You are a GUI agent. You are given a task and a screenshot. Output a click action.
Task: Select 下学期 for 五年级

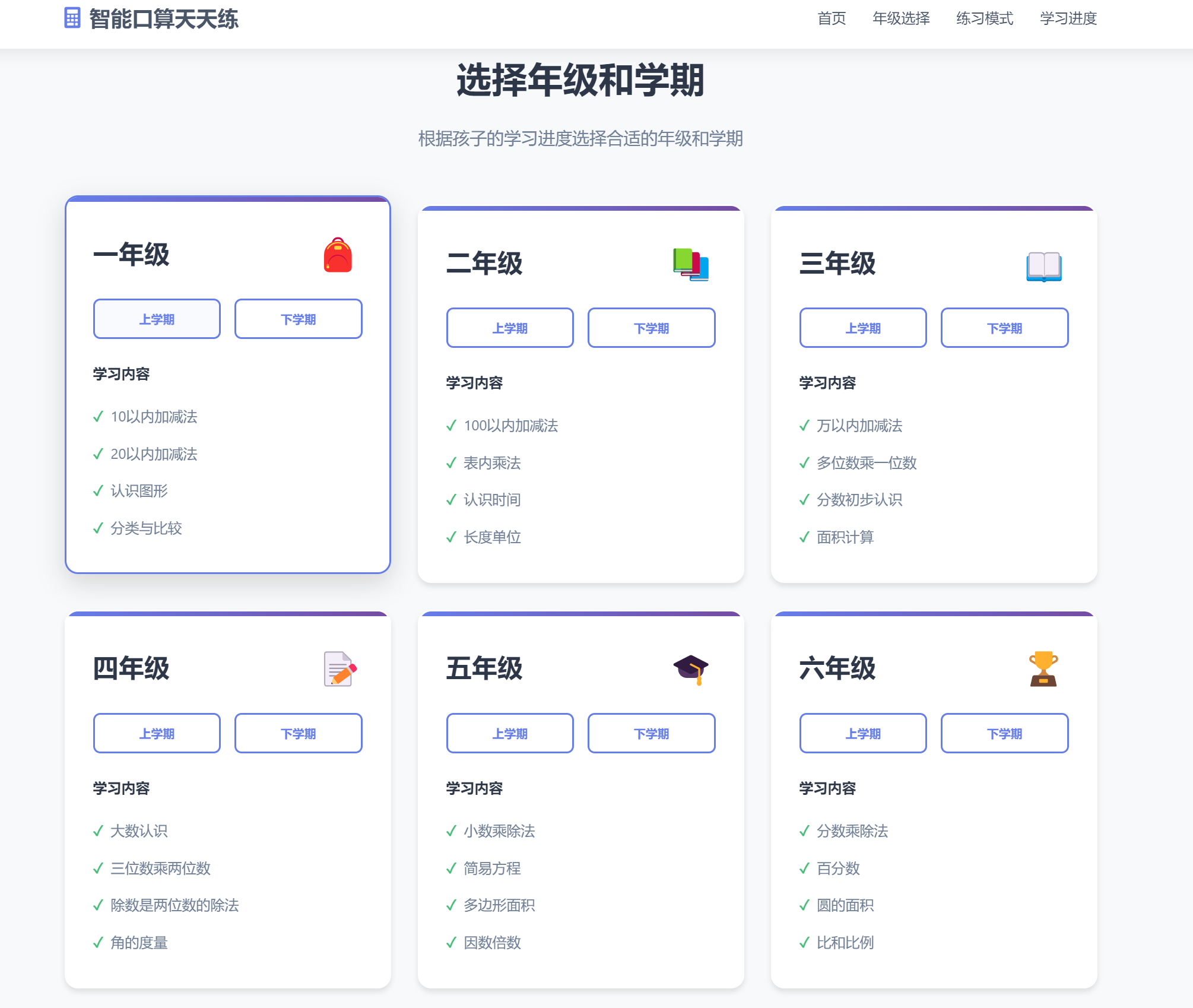point(651,733)
